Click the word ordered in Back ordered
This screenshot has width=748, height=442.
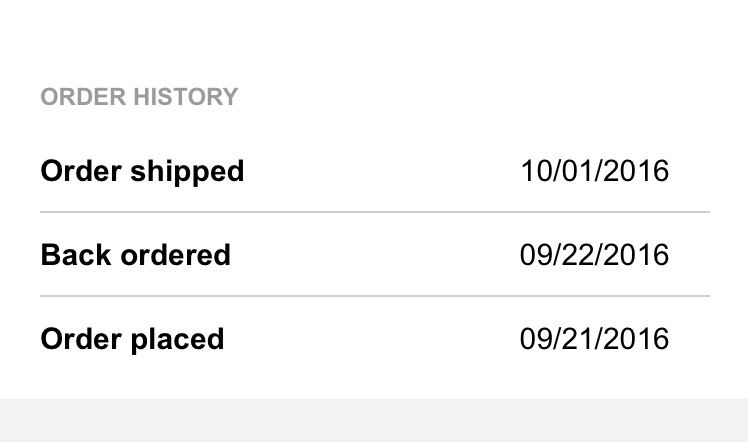click(x=176, y=255)
